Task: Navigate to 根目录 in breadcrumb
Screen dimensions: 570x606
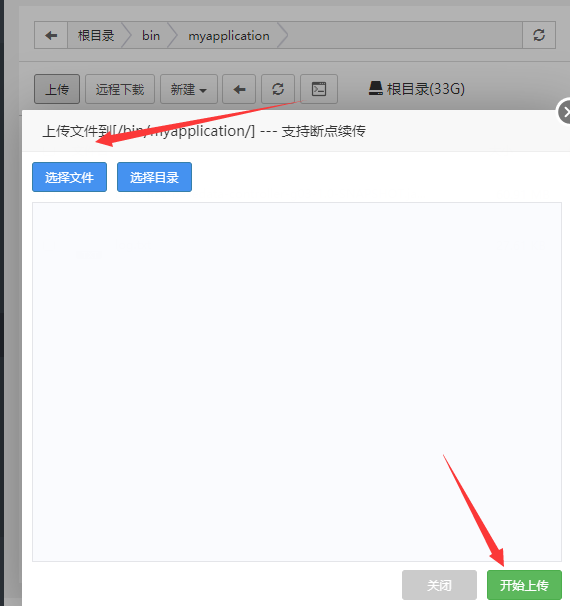Action: point(96,36)
